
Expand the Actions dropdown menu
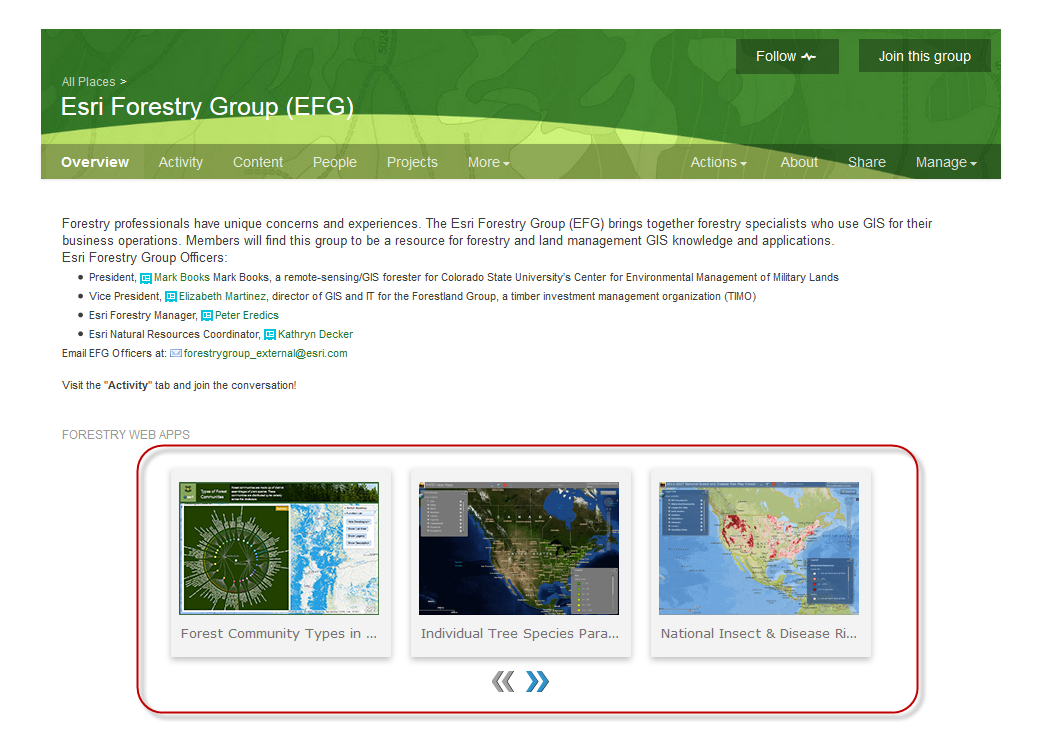pos(718,162)
